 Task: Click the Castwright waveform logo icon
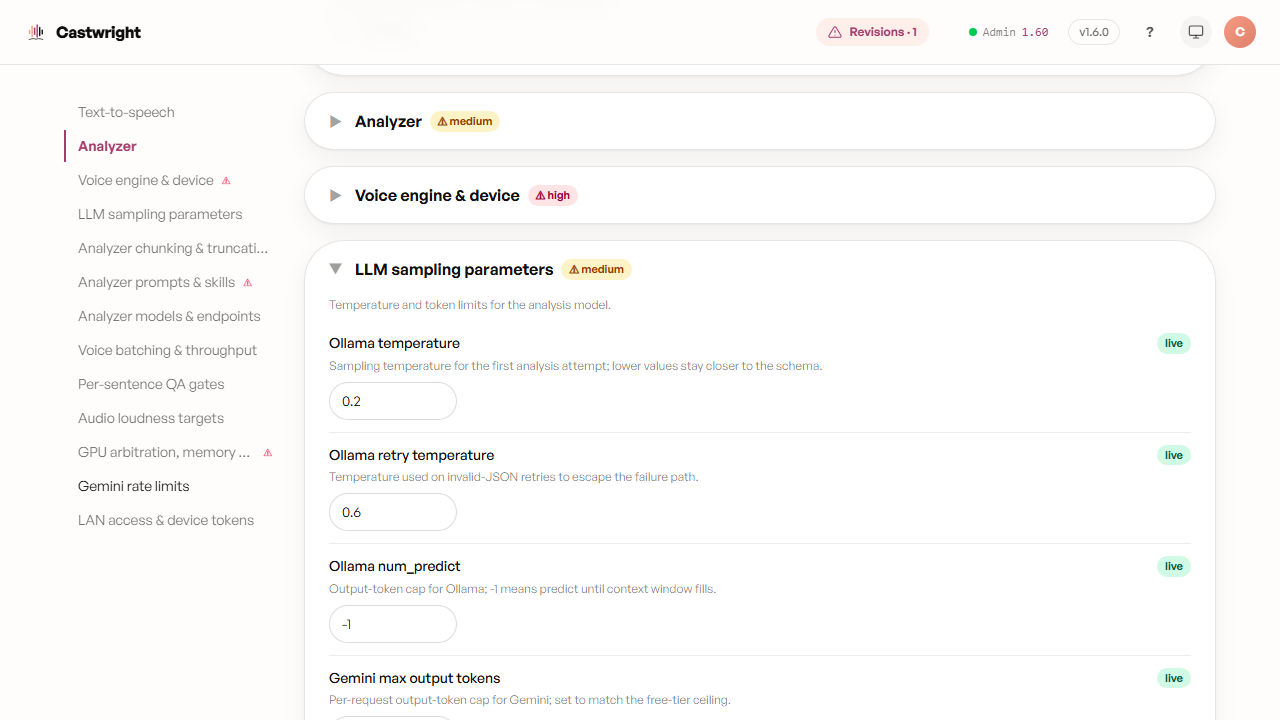click(x=37, y=32)
